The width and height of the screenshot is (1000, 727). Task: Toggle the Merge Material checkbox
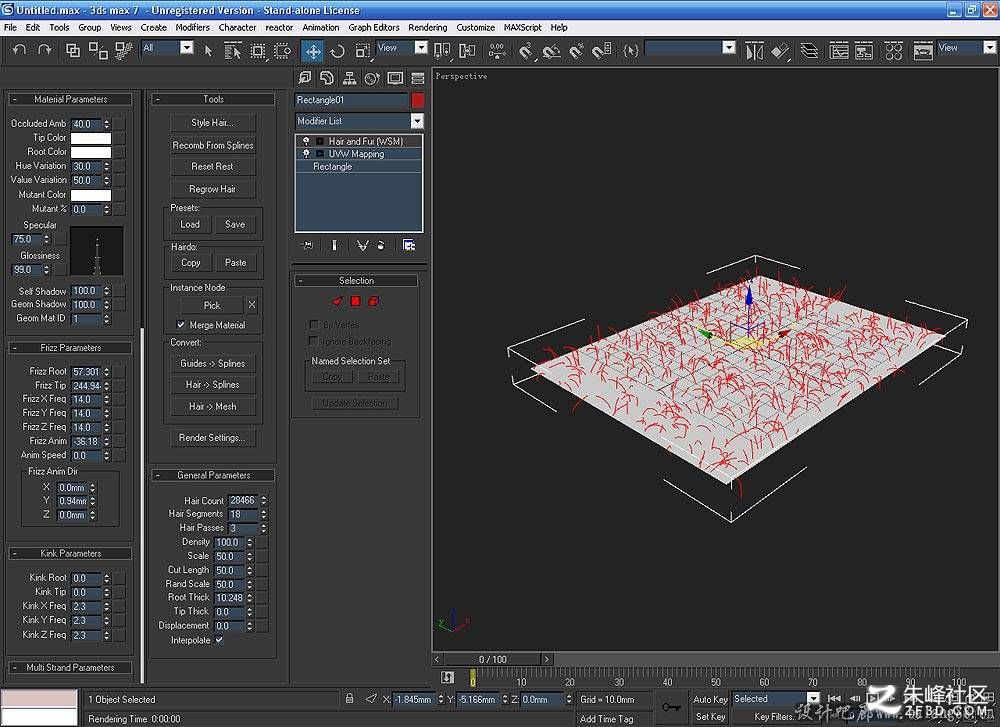tap(180, 325)
